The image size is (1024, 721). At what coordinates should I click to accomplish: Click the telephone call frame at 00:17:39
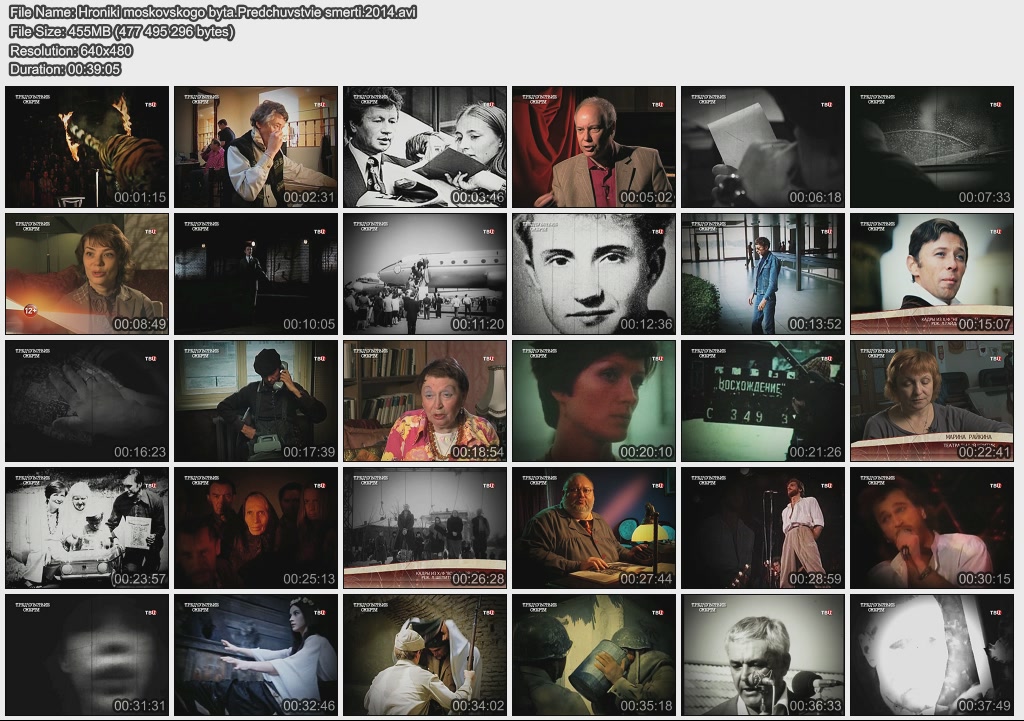255,400
